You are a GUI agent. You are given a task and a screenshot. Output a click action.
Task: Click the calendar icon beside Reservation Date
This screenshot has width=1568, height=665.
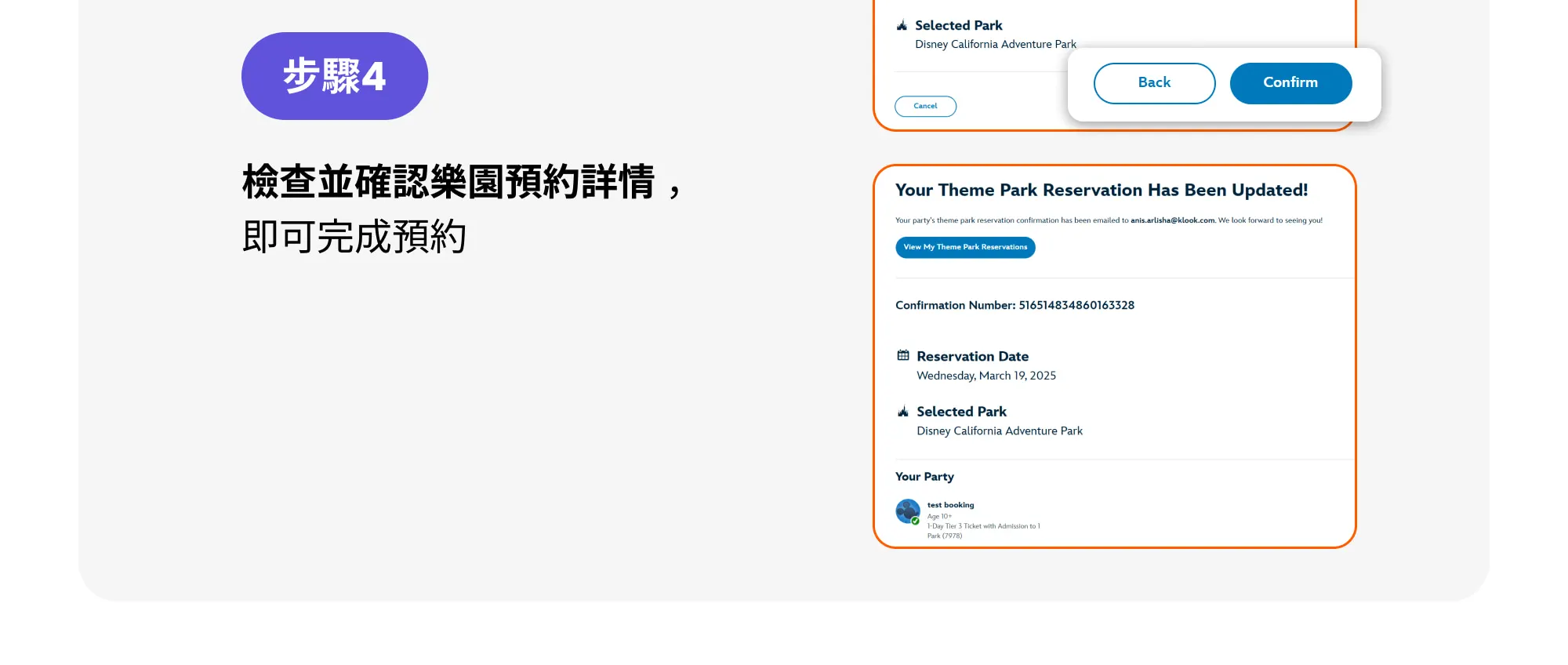tap(903, 355)
